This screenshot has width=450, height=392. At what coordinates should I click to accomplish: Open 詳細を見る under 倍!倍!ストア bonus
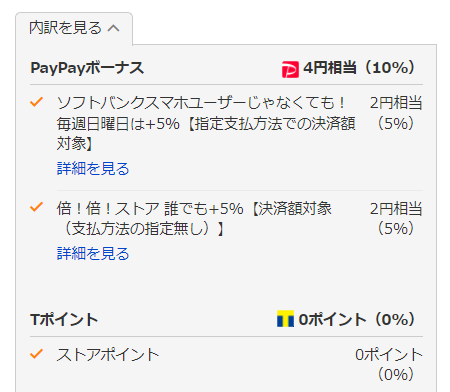[x=93, y=254]
